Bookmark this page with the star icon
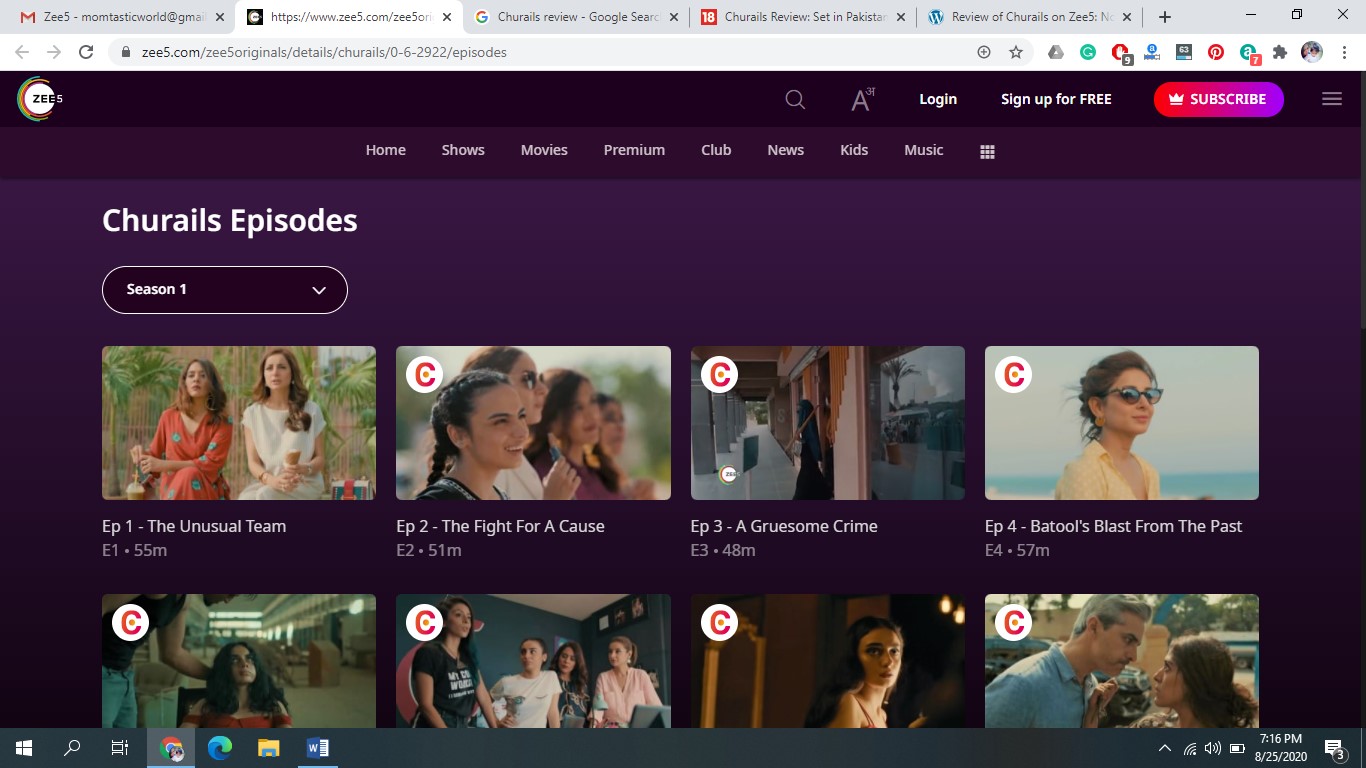The width and height of the screenshot is (1366, 768). pos(1016,52)
